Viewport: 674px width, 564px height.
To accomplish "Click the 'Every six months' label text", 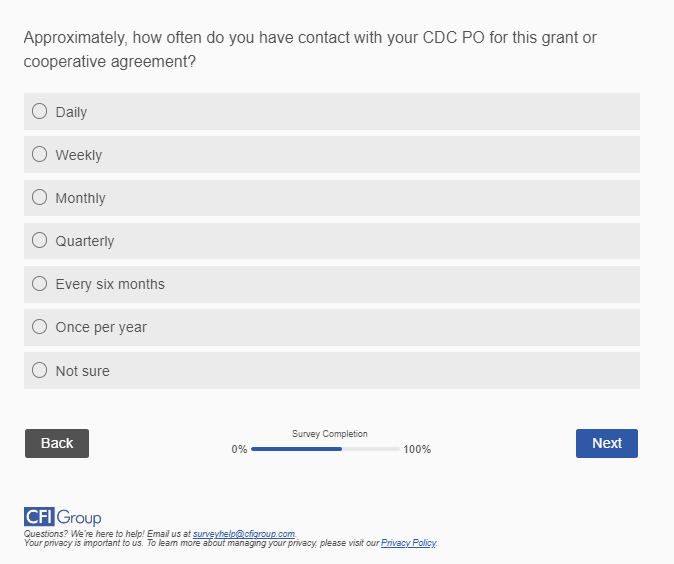I will tap(110, 284).
